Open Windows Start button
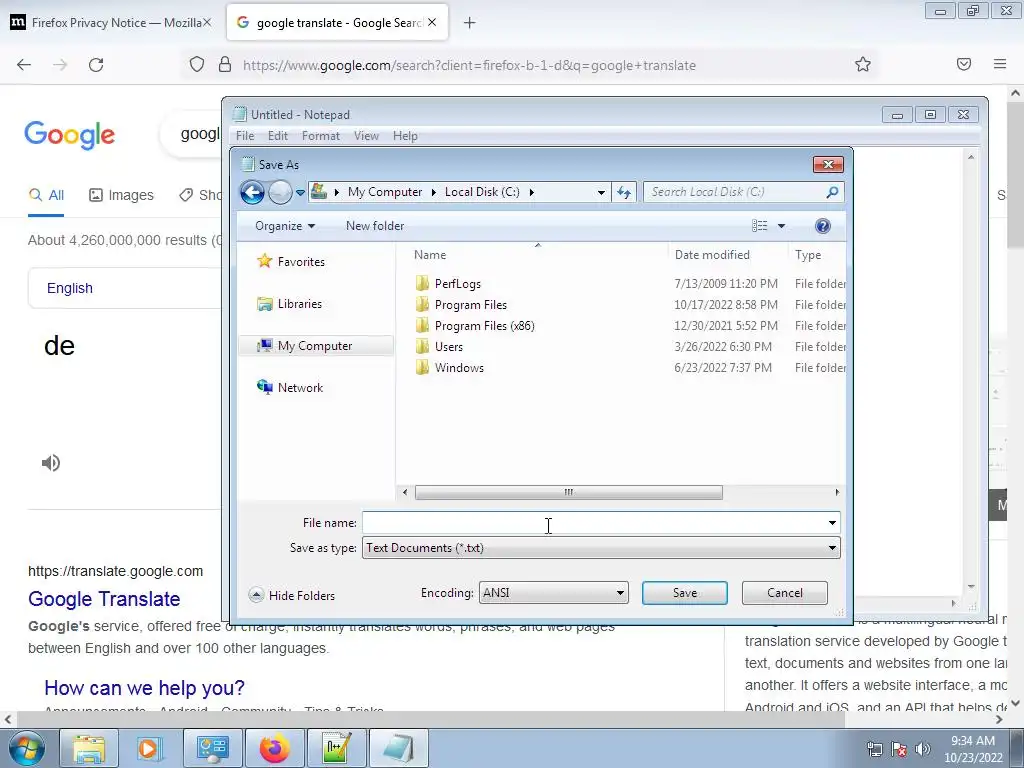Screen dimensions: 1024x768 tap(27, 748)
